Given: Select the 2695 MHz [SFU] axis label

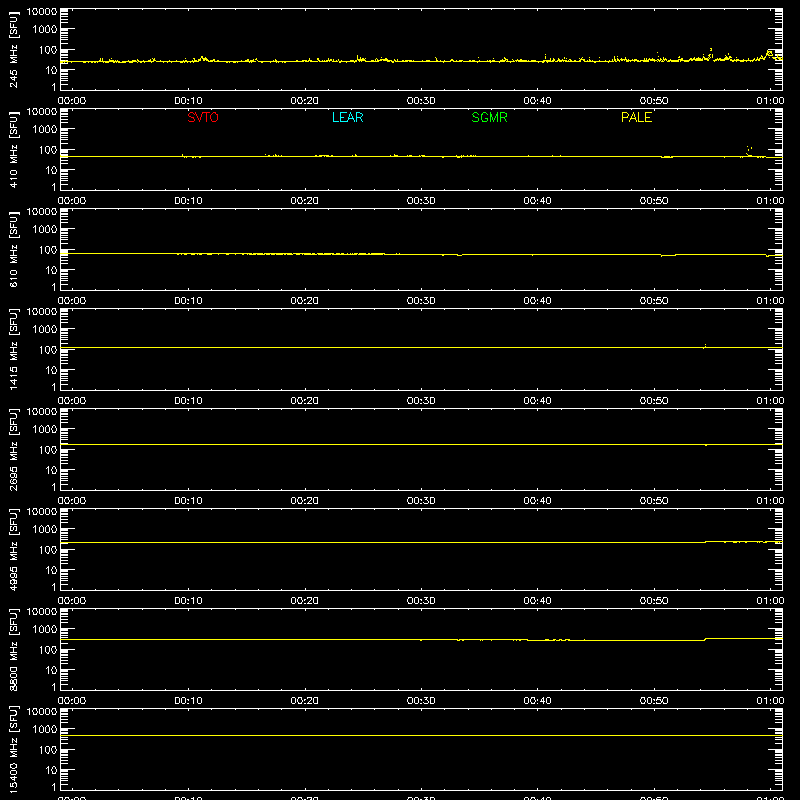Looking at the screenshot, I should (13, 449).
